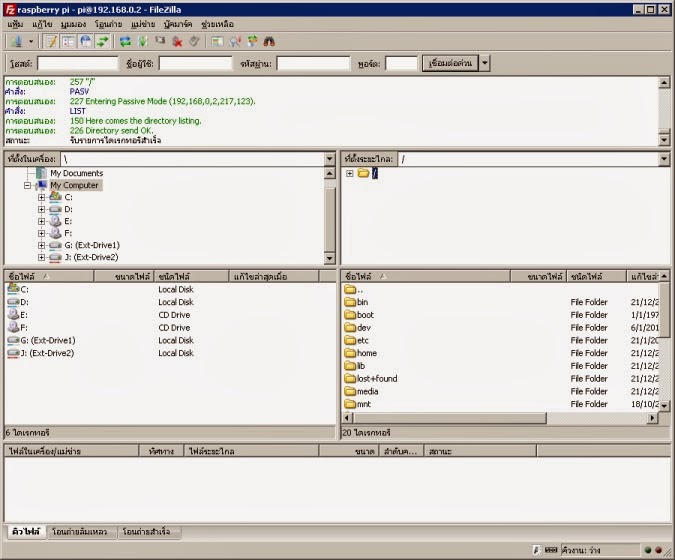Refresh the file and folder lists
Screen dimensions: 675x560
tap(125, 41)
